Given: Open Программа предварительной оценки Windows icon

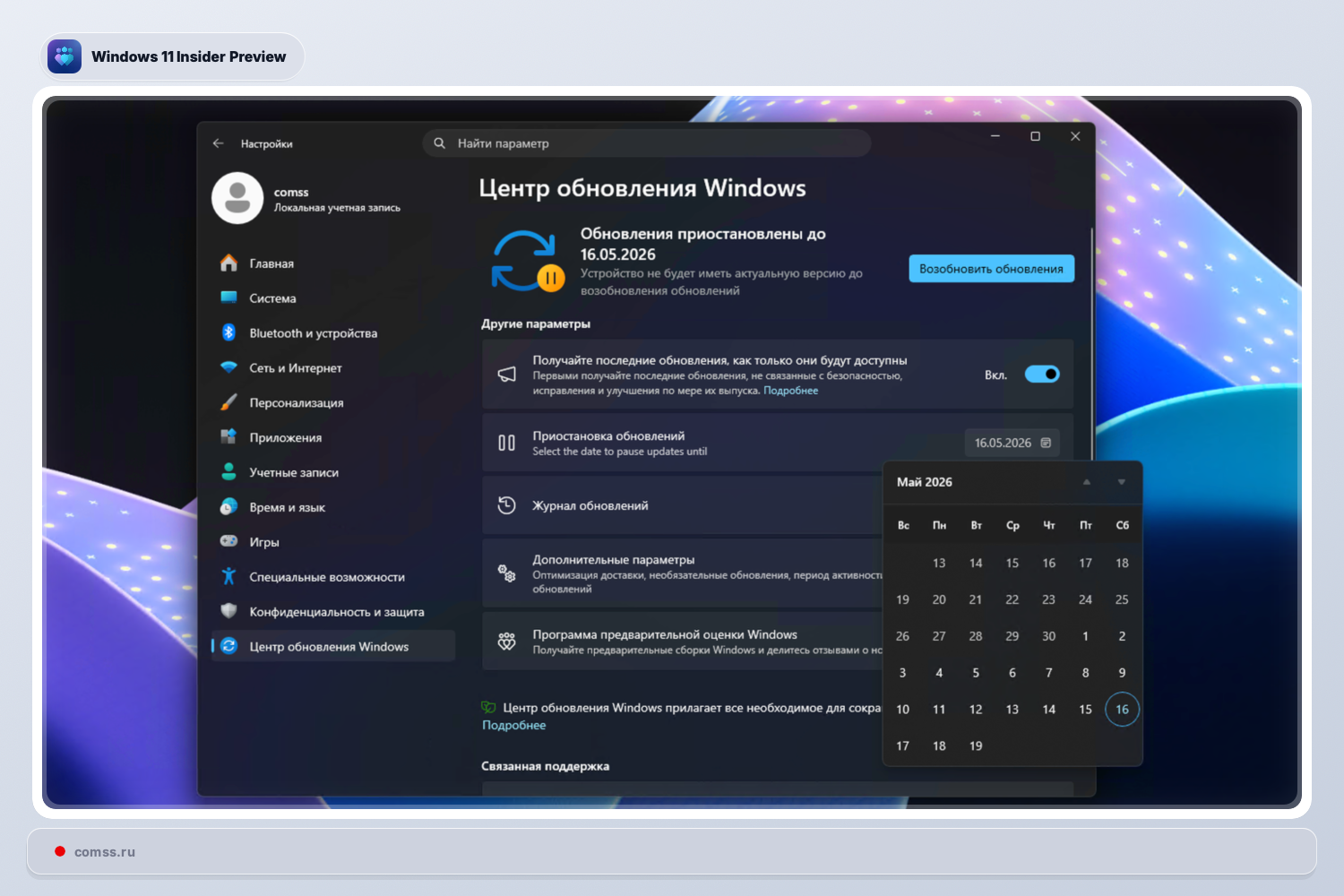Looking at the screenshot, I should pyautogui.click(x=507, y=641).
